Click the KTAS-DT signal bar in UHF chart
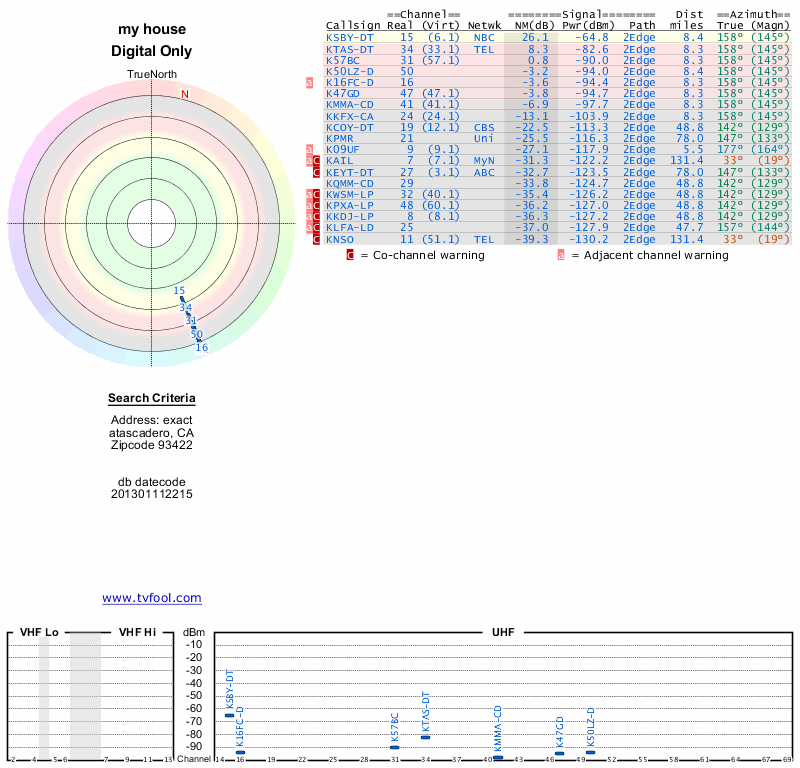This screenshot has height=768, width=800. [425, 736]
